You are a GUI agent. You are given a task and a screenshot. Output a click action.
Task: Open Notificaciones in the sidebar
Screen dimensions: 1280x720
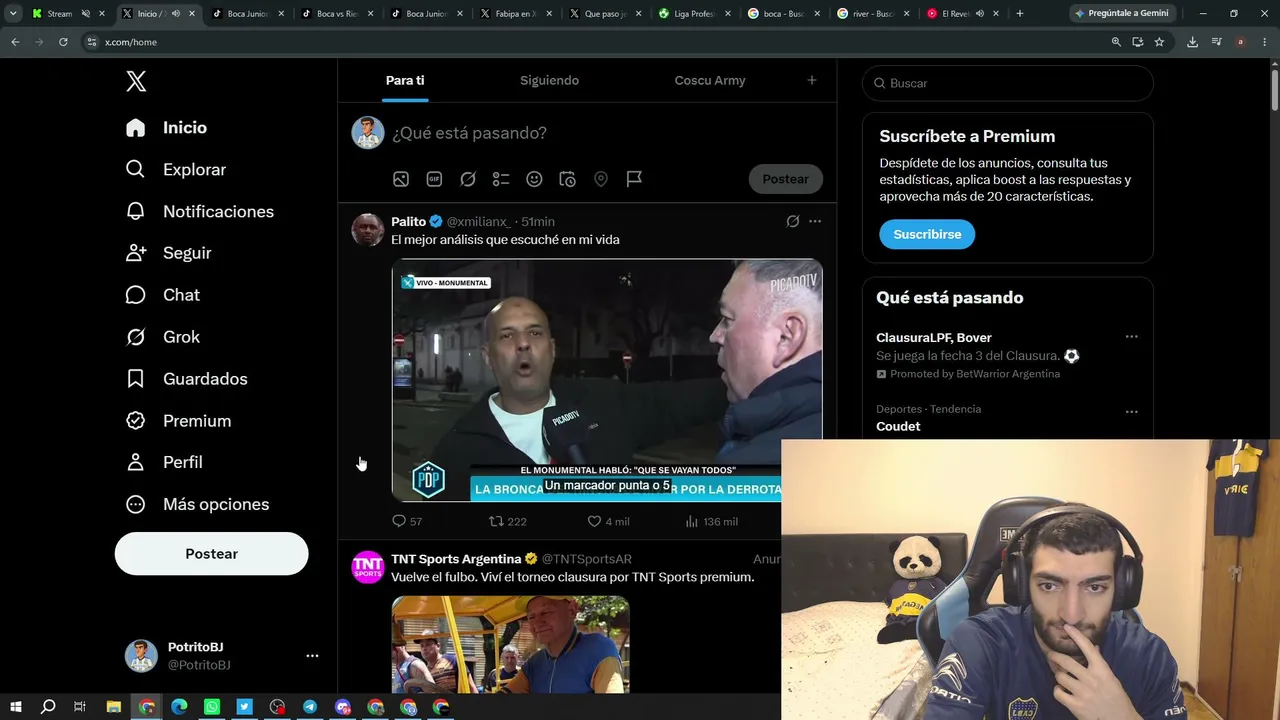(x=200, y=212)
